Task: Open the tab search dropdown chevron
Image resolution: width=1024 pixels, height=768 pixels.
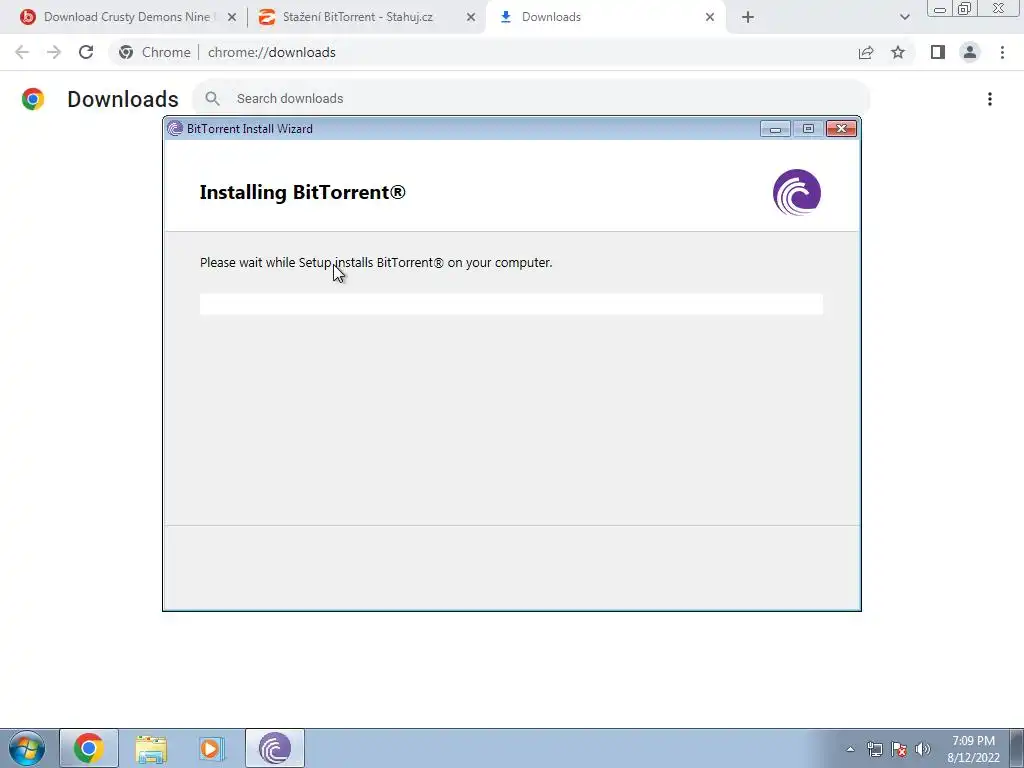Action: click(x=904, y=17)
